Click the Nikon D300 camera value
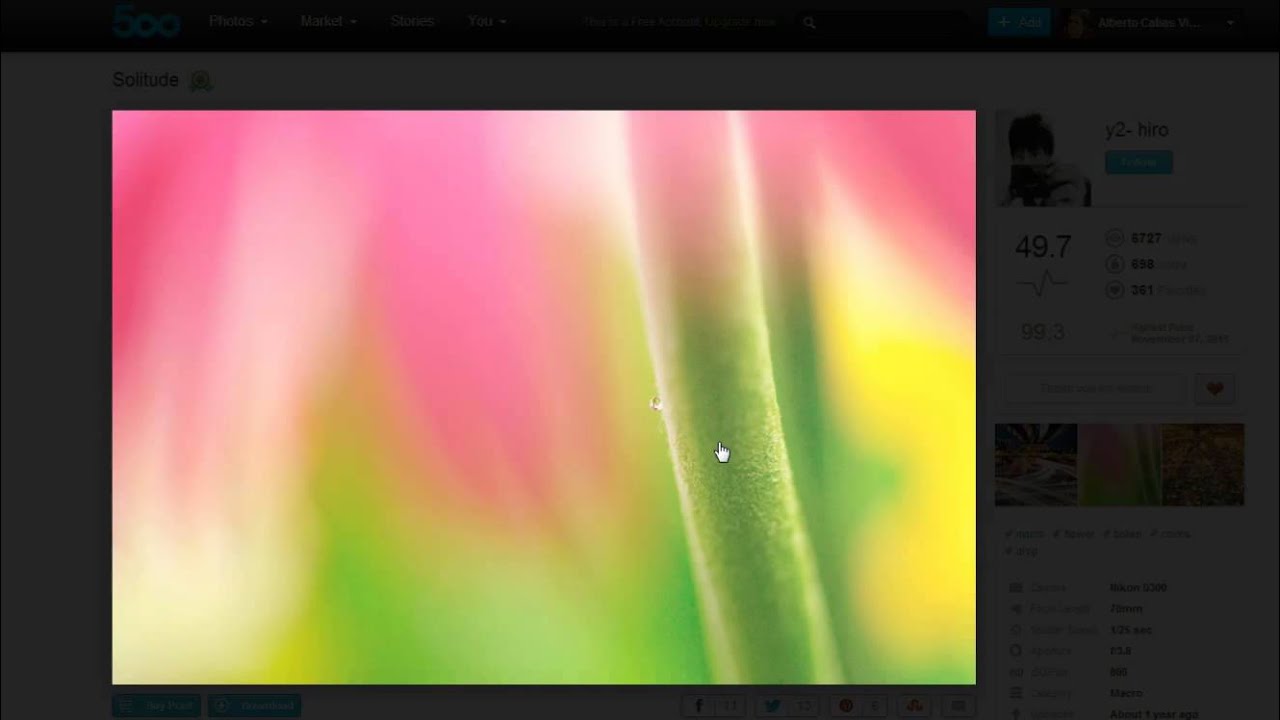 pos(1138,588)
